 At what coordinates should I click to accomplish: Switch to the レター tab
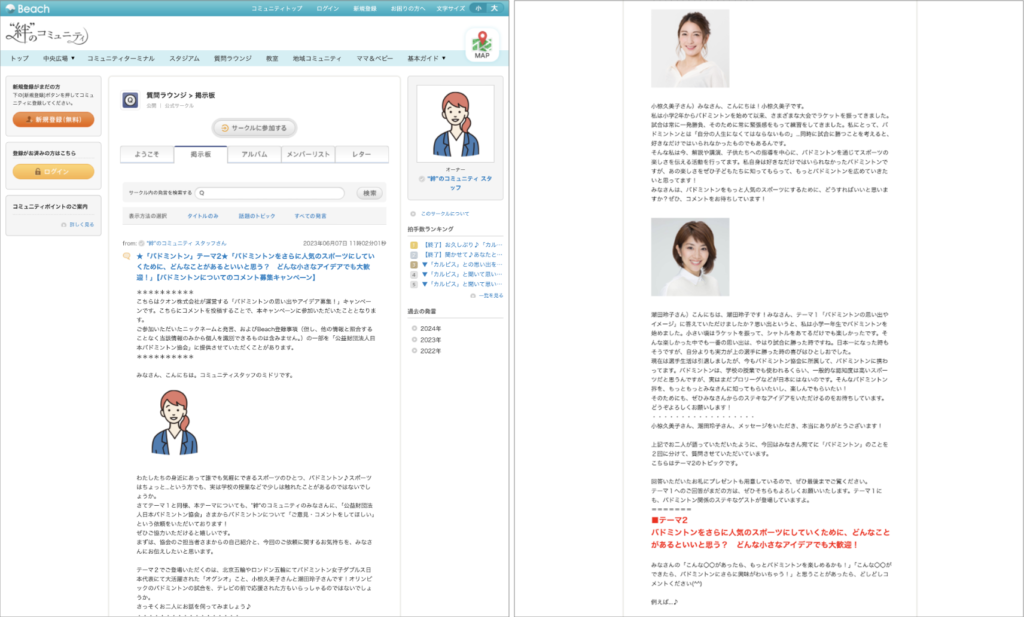[362, 154]
